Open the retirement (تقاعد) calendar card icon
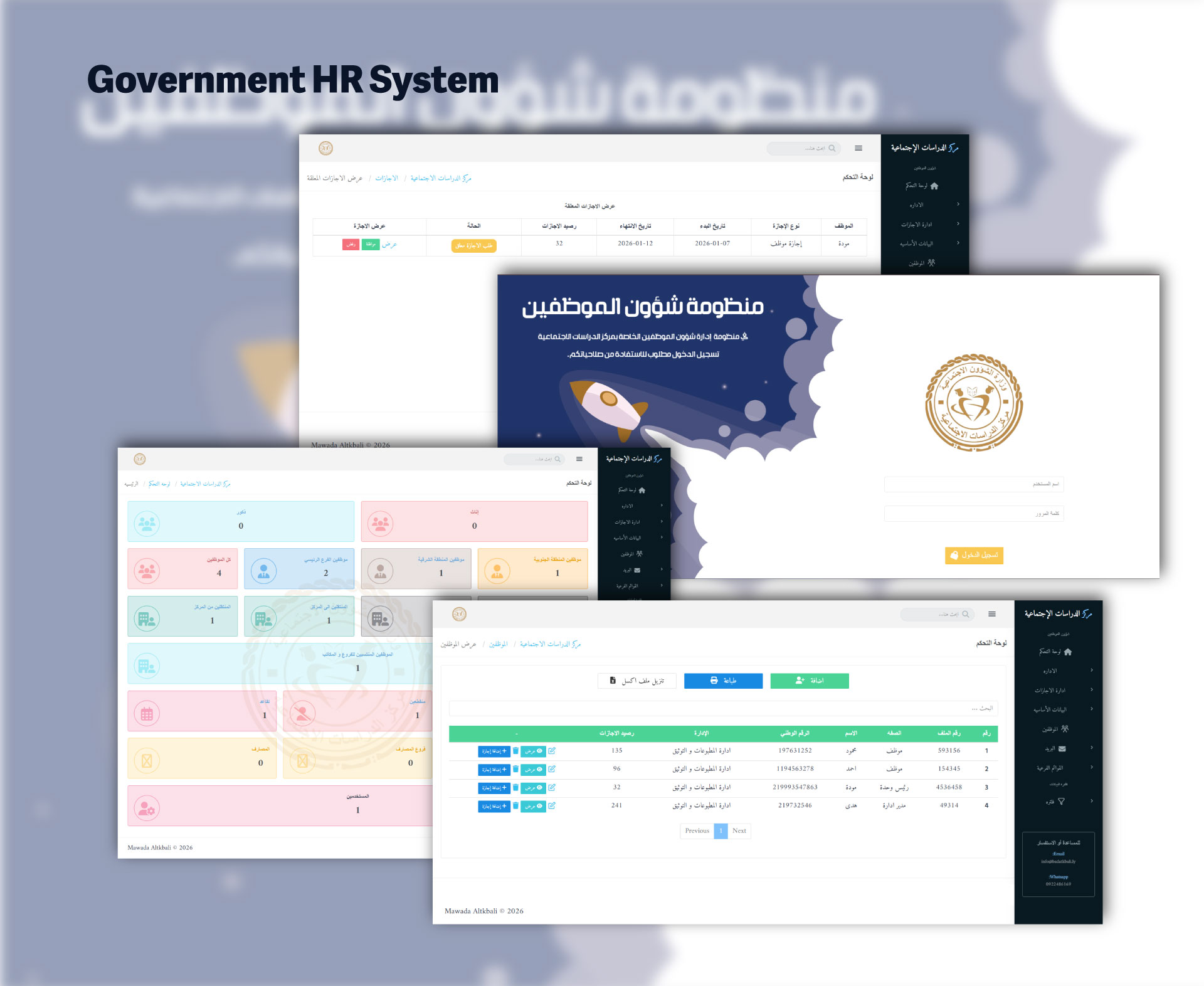The height and width of the screenshot is (986, 1204). [x=147, y=713]
